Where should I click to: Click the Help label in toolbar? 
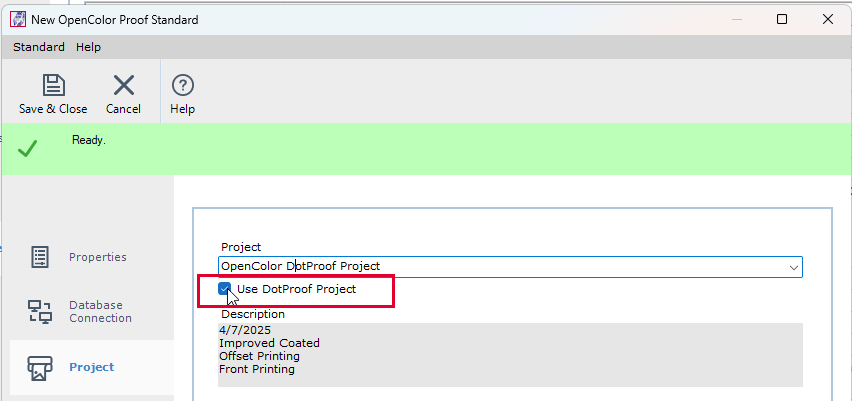183,109
